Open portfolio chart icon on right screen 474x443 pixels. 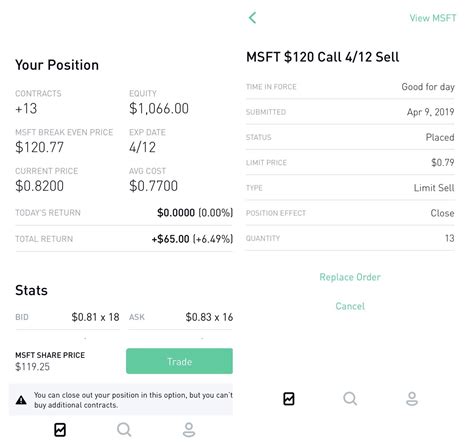point(289,399)
